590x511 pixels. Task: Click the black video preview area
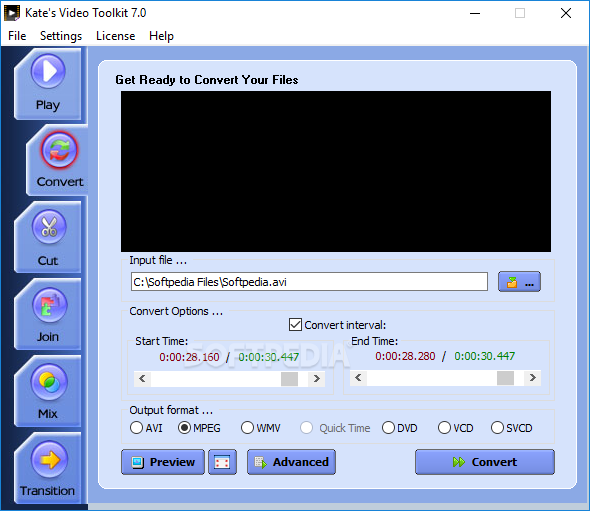pyautogui.click(x=336, y=171)
